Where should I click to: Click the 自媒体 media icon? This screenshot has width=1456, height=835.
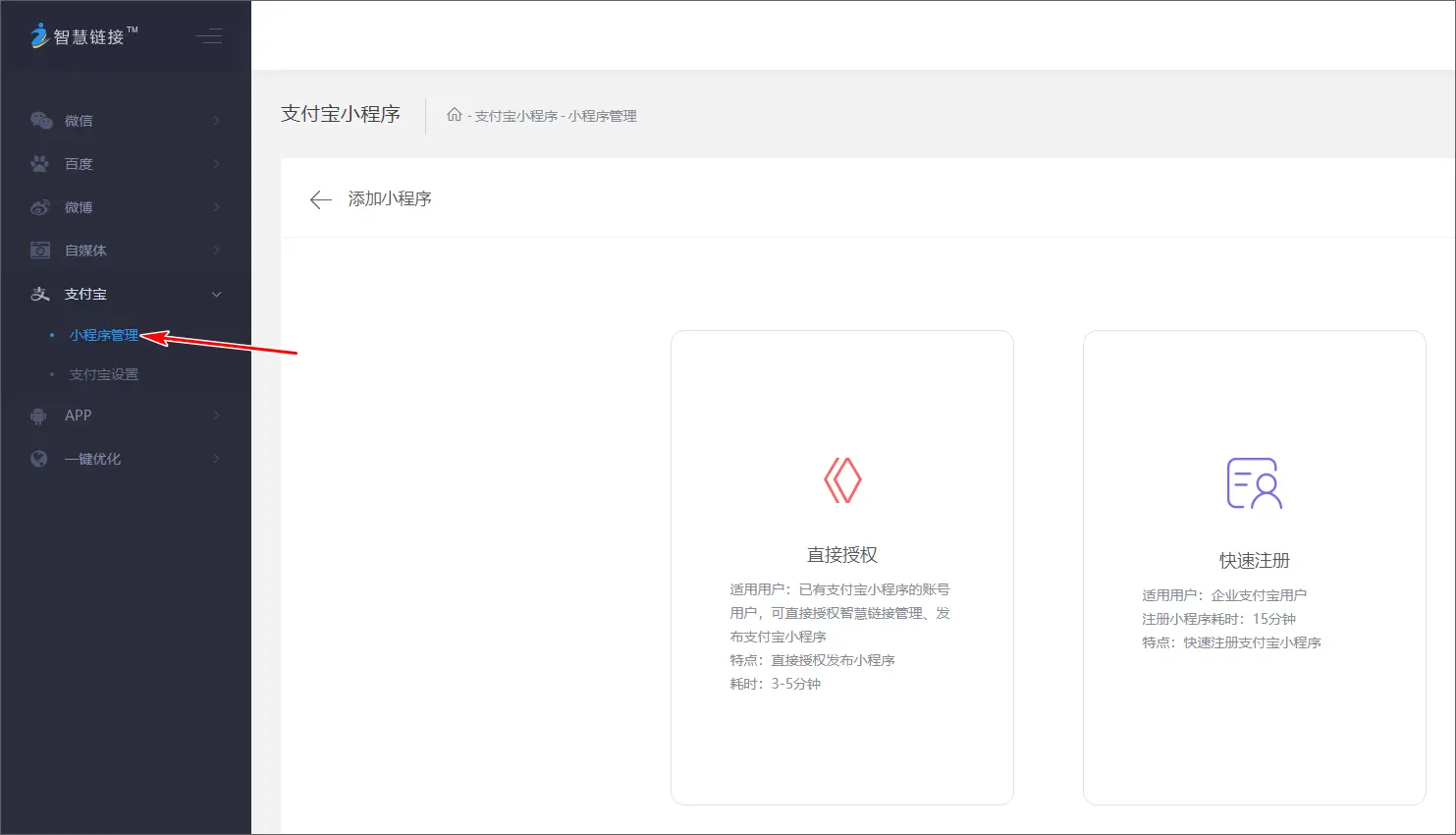tap(40, 250)
